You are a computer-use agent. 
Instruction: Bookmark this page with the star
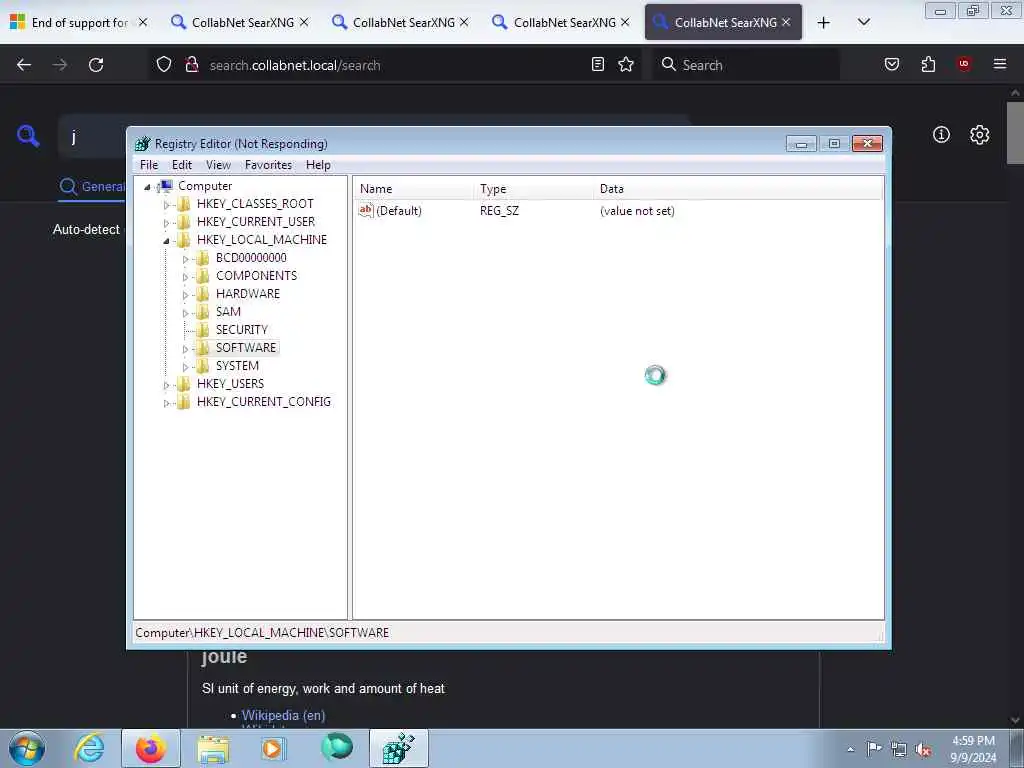pos(626,64)
